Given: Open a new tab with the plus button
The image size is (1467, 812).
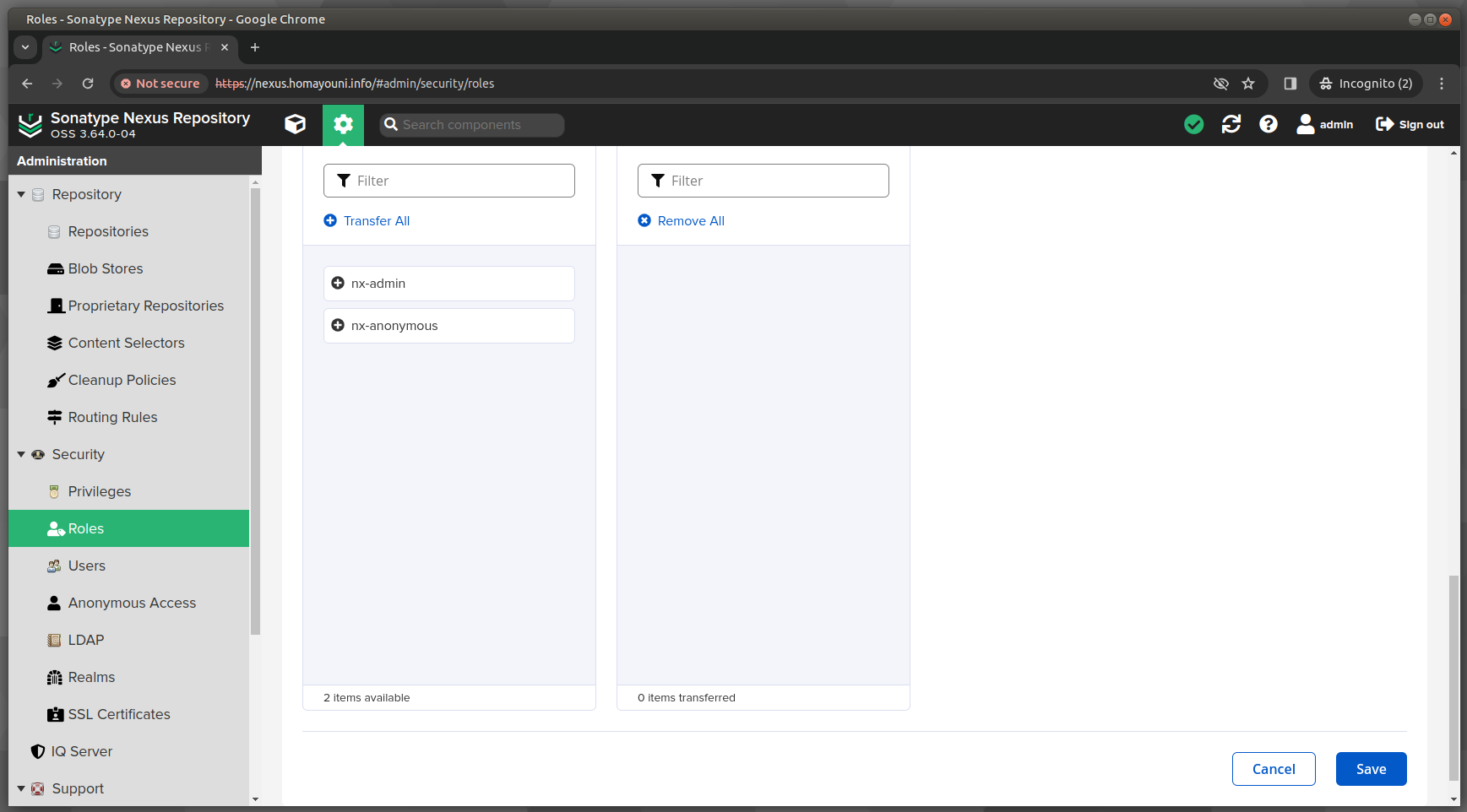Looking at the screenshot, I should pos(255,47).
